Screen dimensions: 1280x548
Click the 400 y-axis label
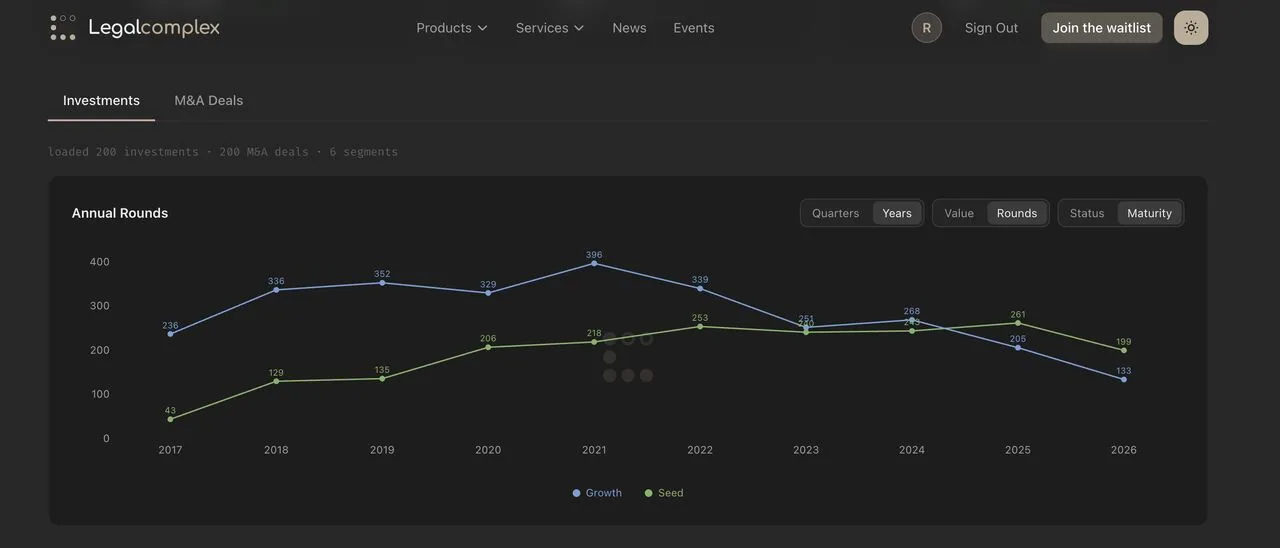pos(100,262)
